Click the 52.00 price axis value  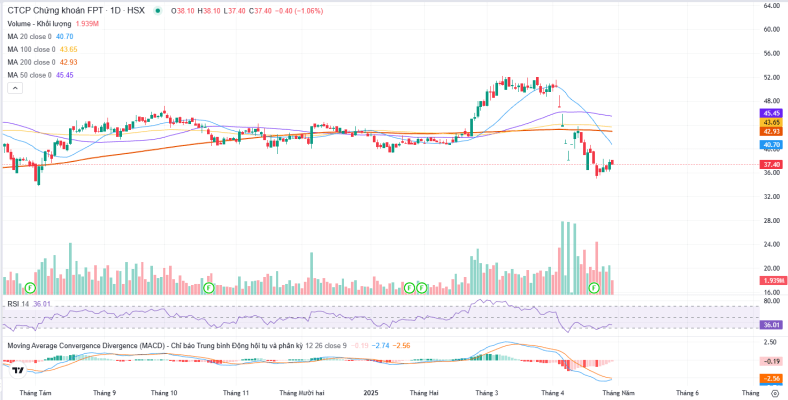[x=771, y=77]
